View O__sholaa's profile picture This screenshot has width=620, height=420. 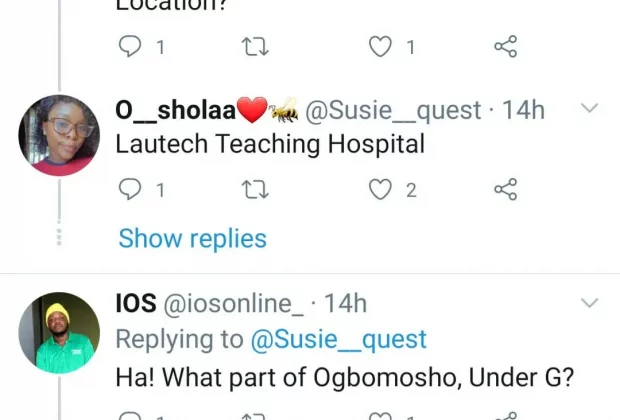[x=59, y=135]
